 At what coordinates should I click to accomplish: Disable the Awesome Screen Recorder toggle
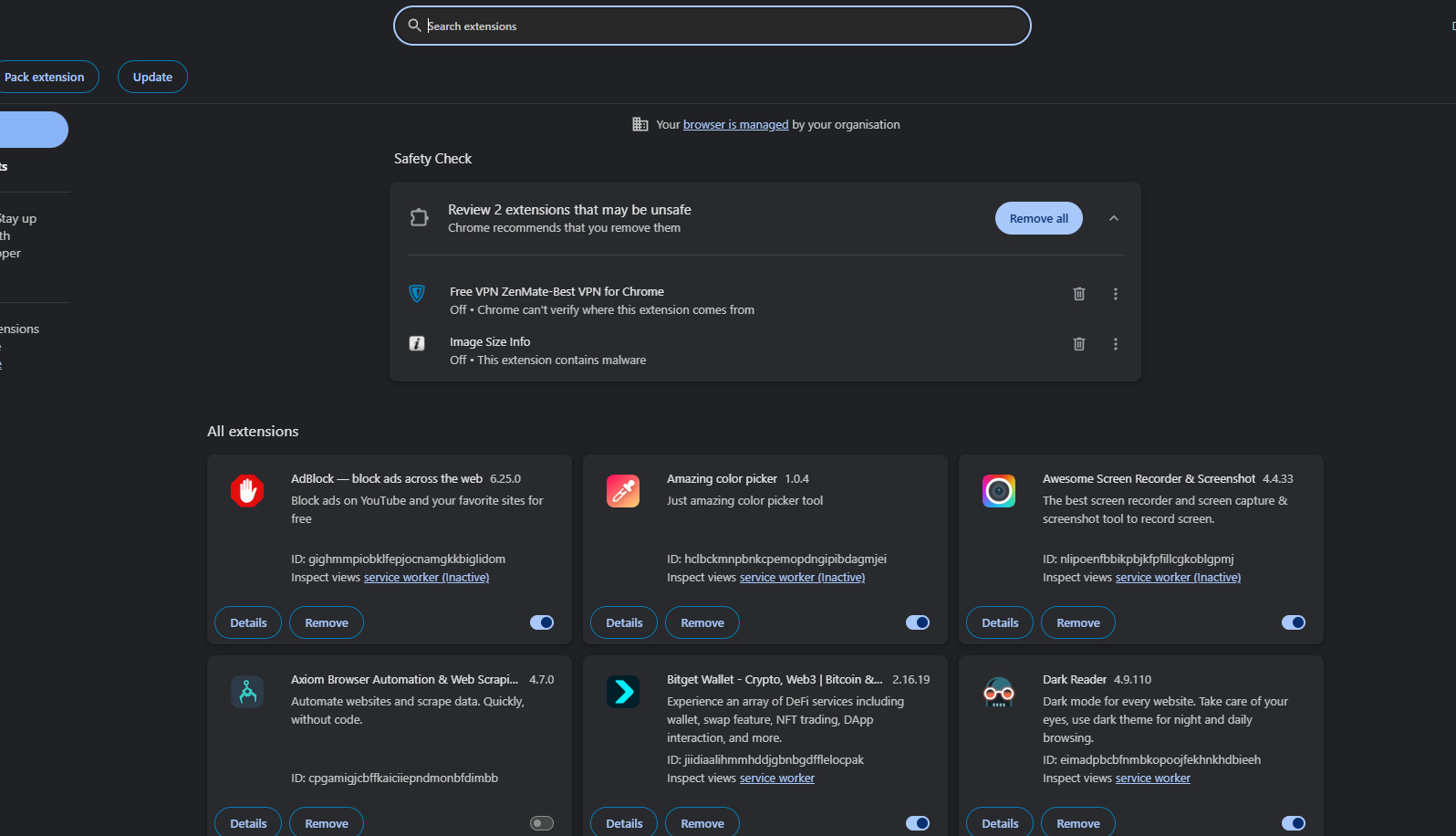pos(1294,622)
